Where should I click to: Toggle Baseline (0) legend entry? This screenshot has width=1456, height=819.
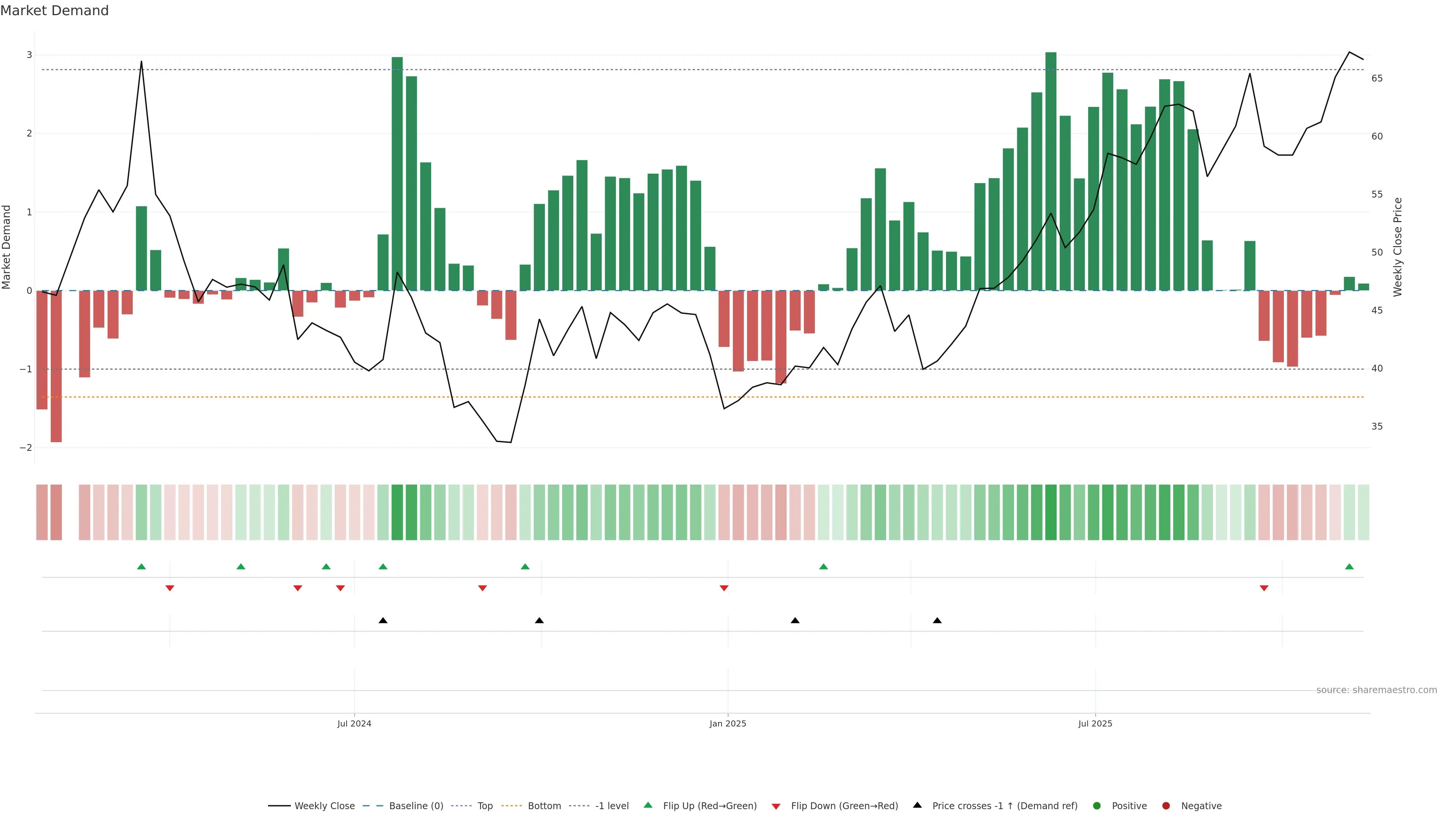[x=416, y=806]
